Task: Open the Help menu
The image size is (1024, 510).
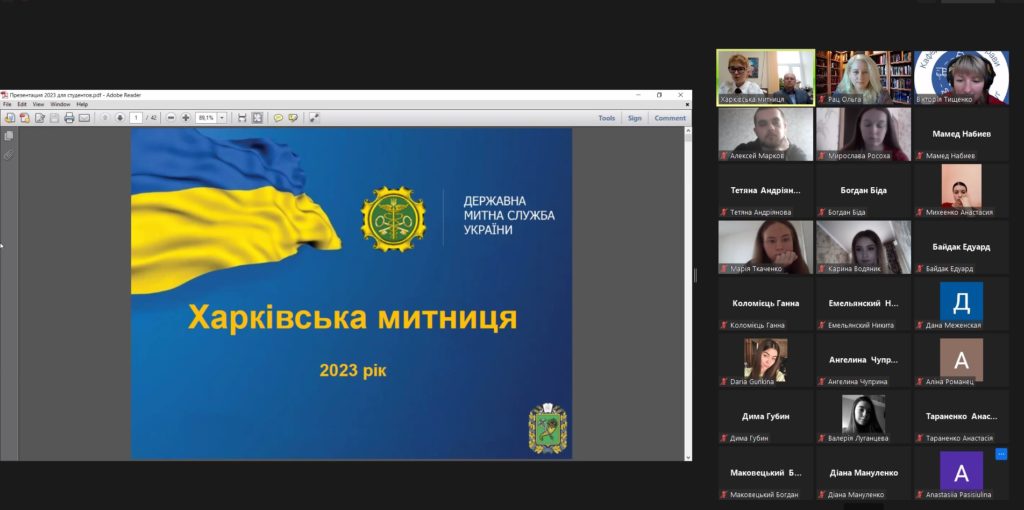Action: 82,104
